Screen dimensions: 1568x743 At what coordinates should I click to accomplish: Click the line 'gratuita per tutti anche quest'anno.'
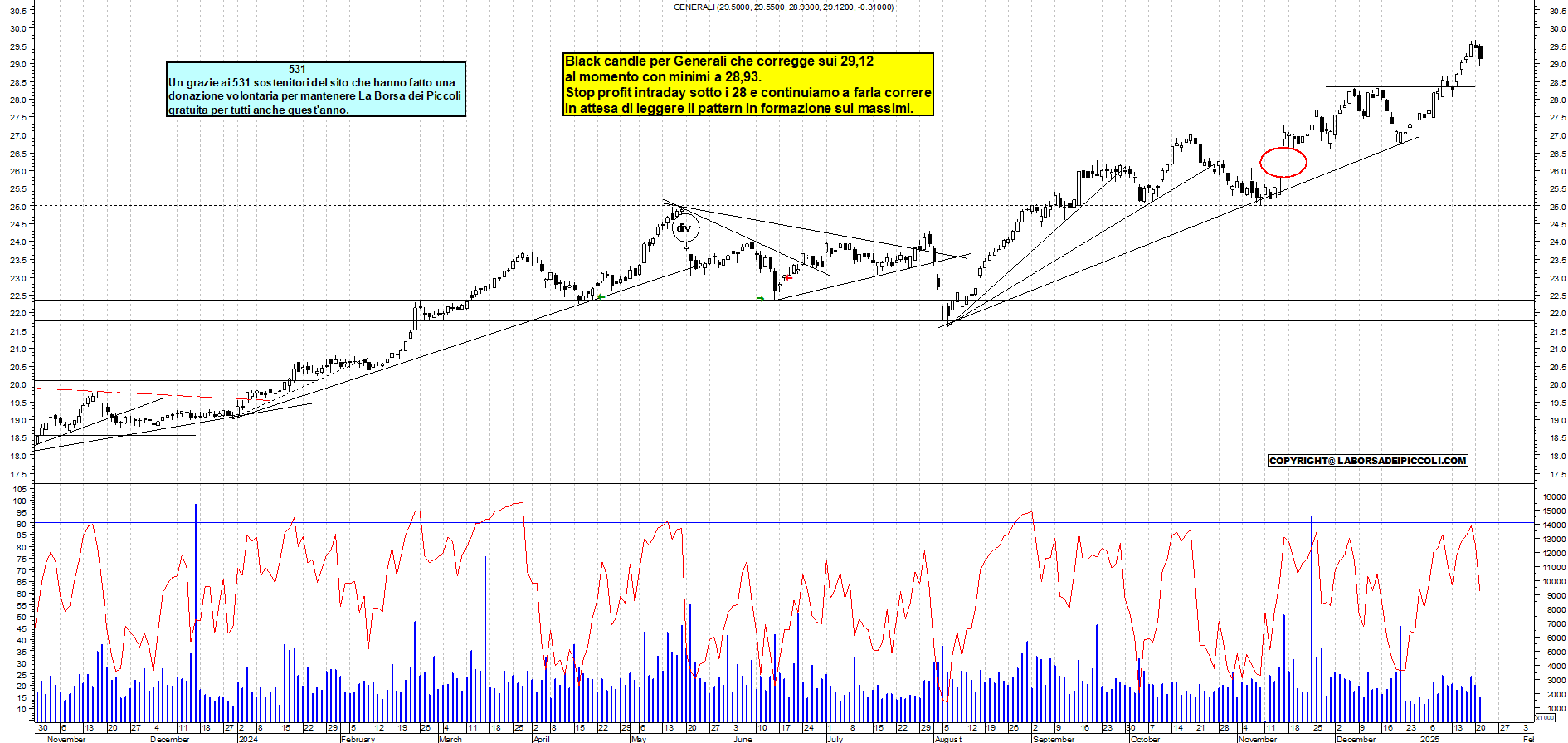(x=259, y=110)
